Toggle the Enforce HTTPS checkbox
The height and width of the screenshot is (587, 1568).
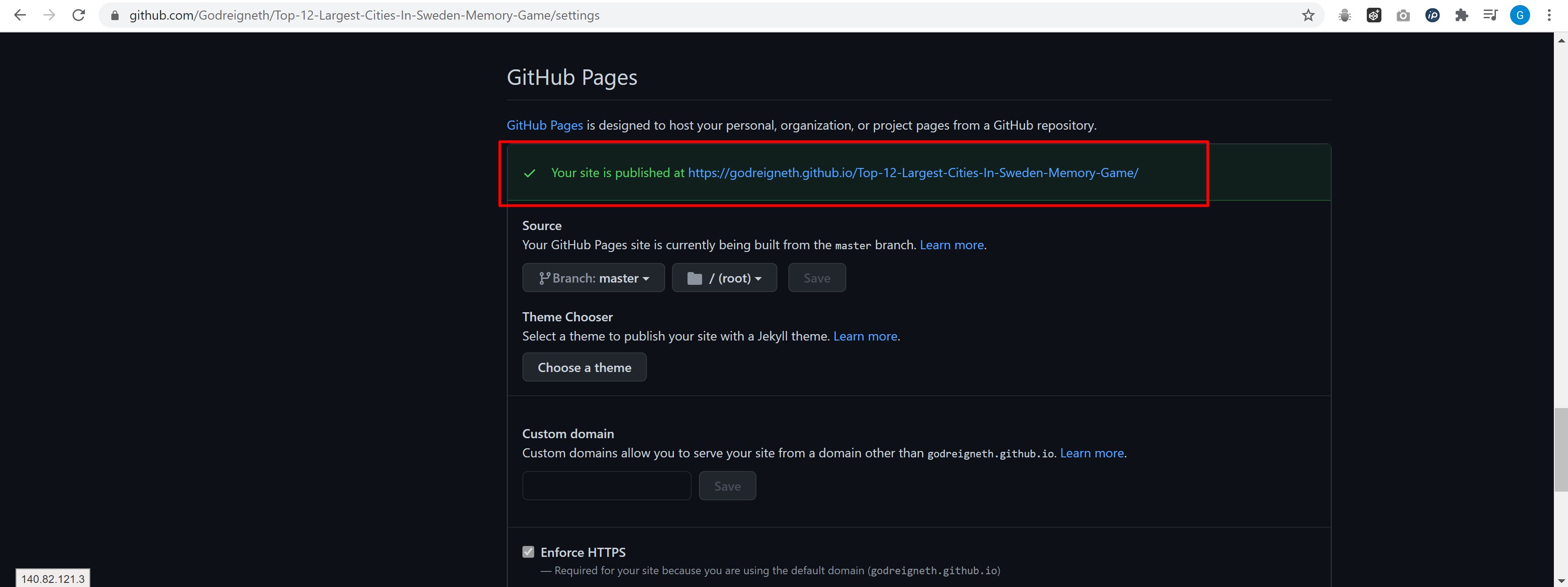pos(528,552)
